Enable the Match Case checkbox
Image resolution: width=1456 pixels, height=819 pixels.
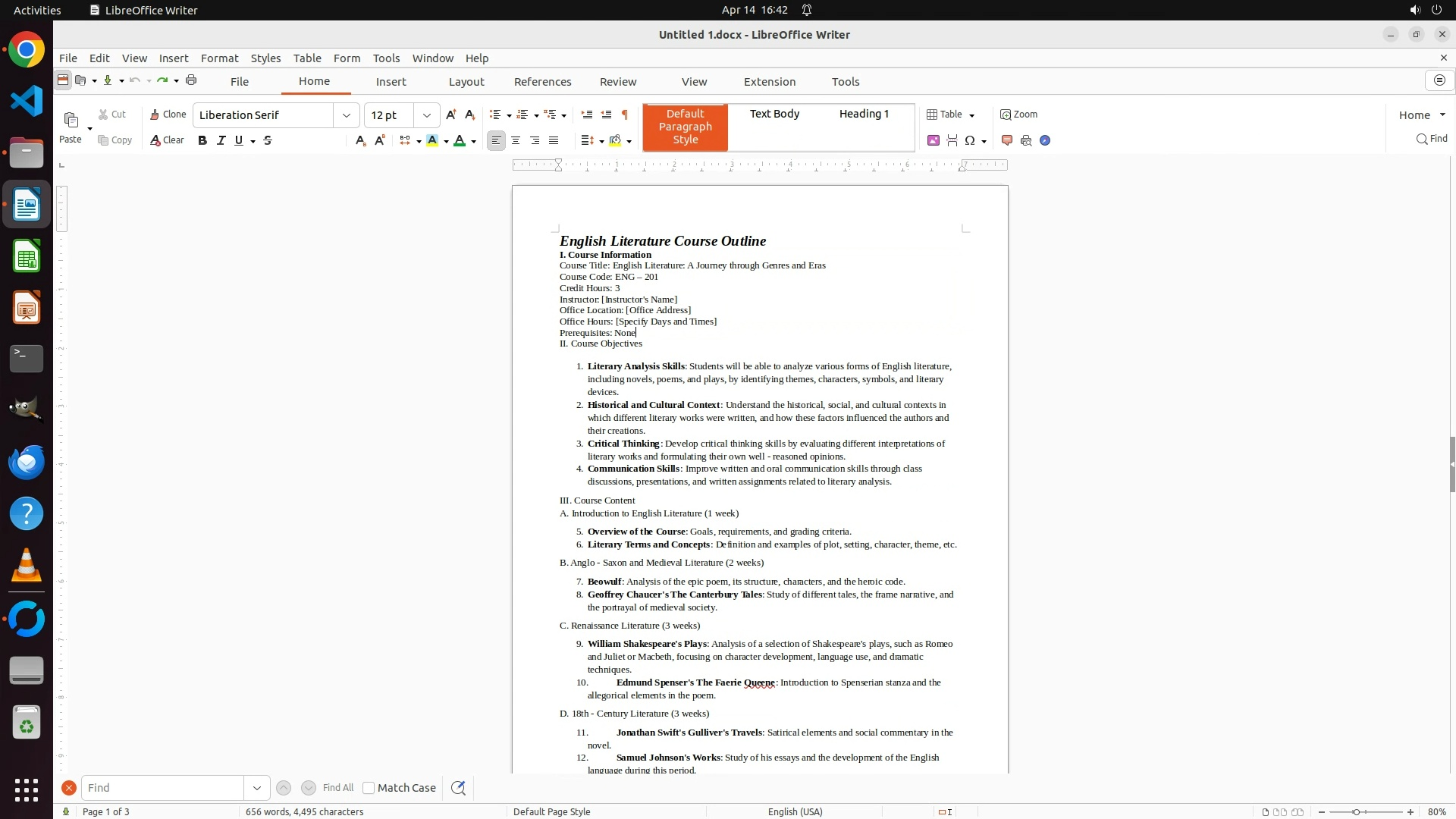pyautogui.click(x=369, y=788)
